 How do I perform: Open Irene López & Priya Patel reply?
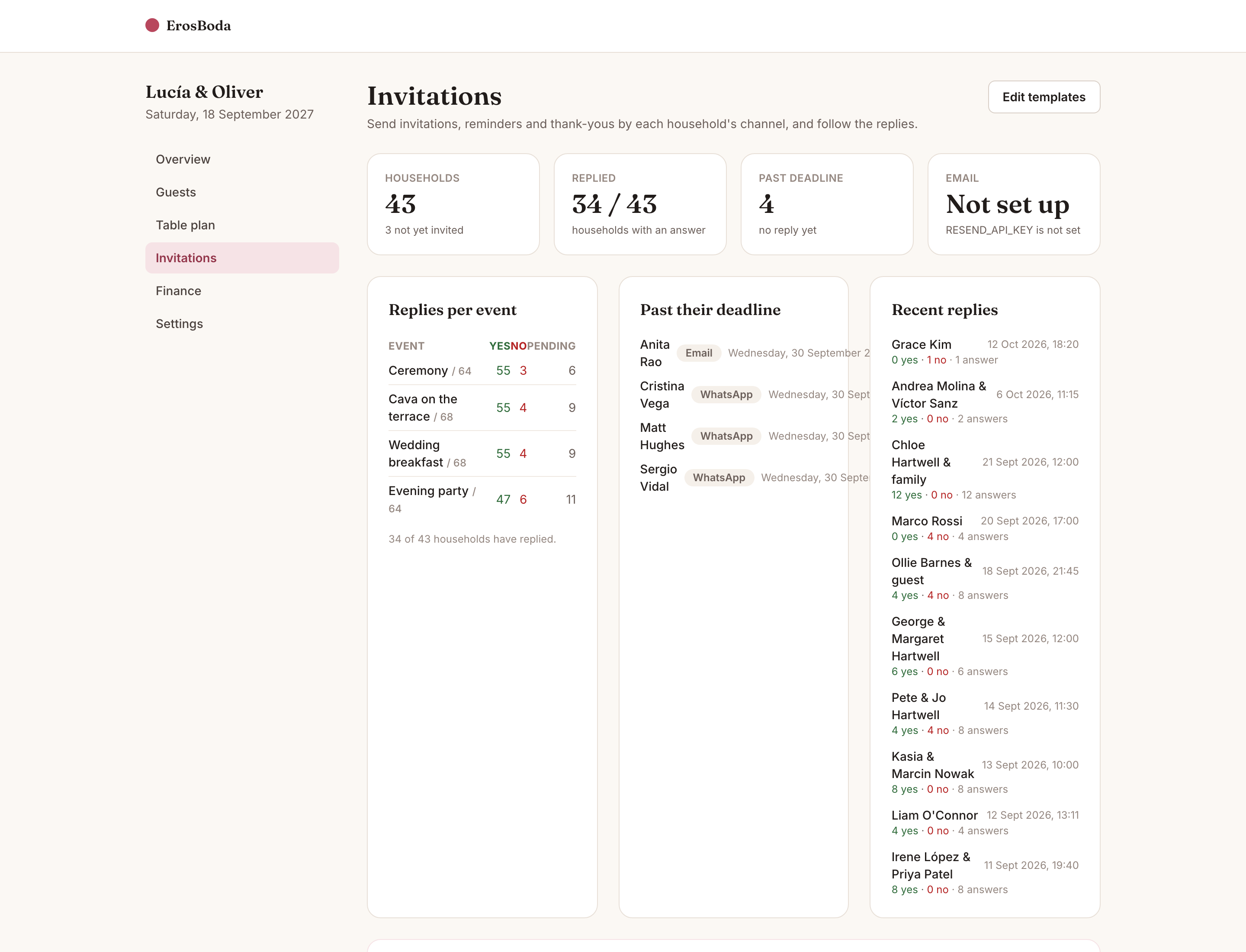click(985, 873)
